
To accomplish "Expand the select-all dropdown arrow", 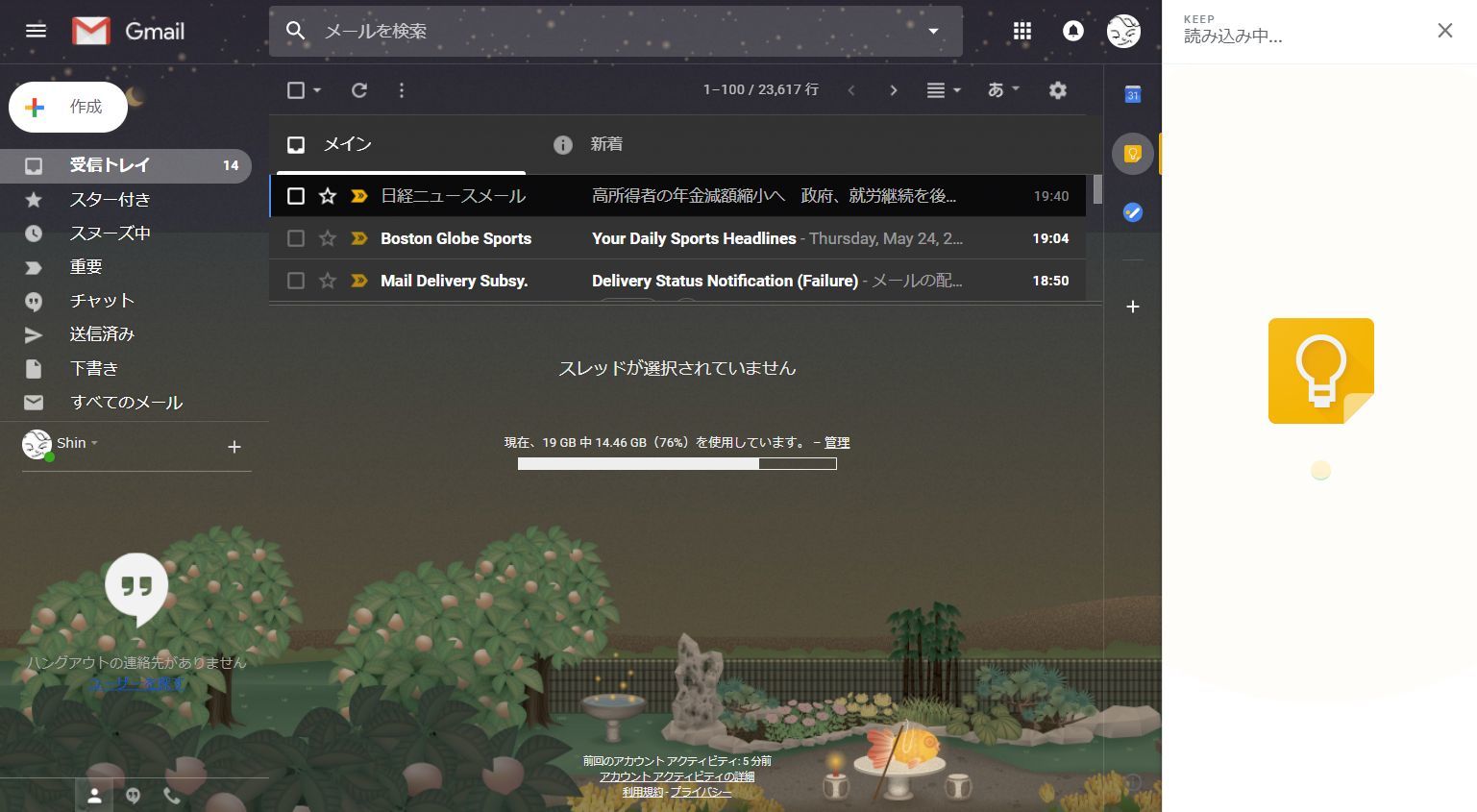I will pyautogui.click(x=317, y=90).
